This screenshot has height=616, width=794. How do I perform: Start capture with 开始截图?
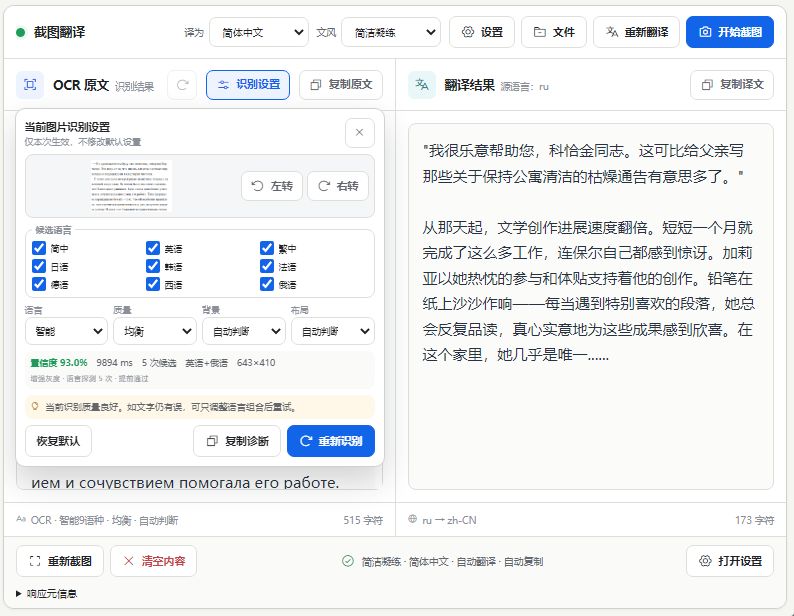pos(730,32)
